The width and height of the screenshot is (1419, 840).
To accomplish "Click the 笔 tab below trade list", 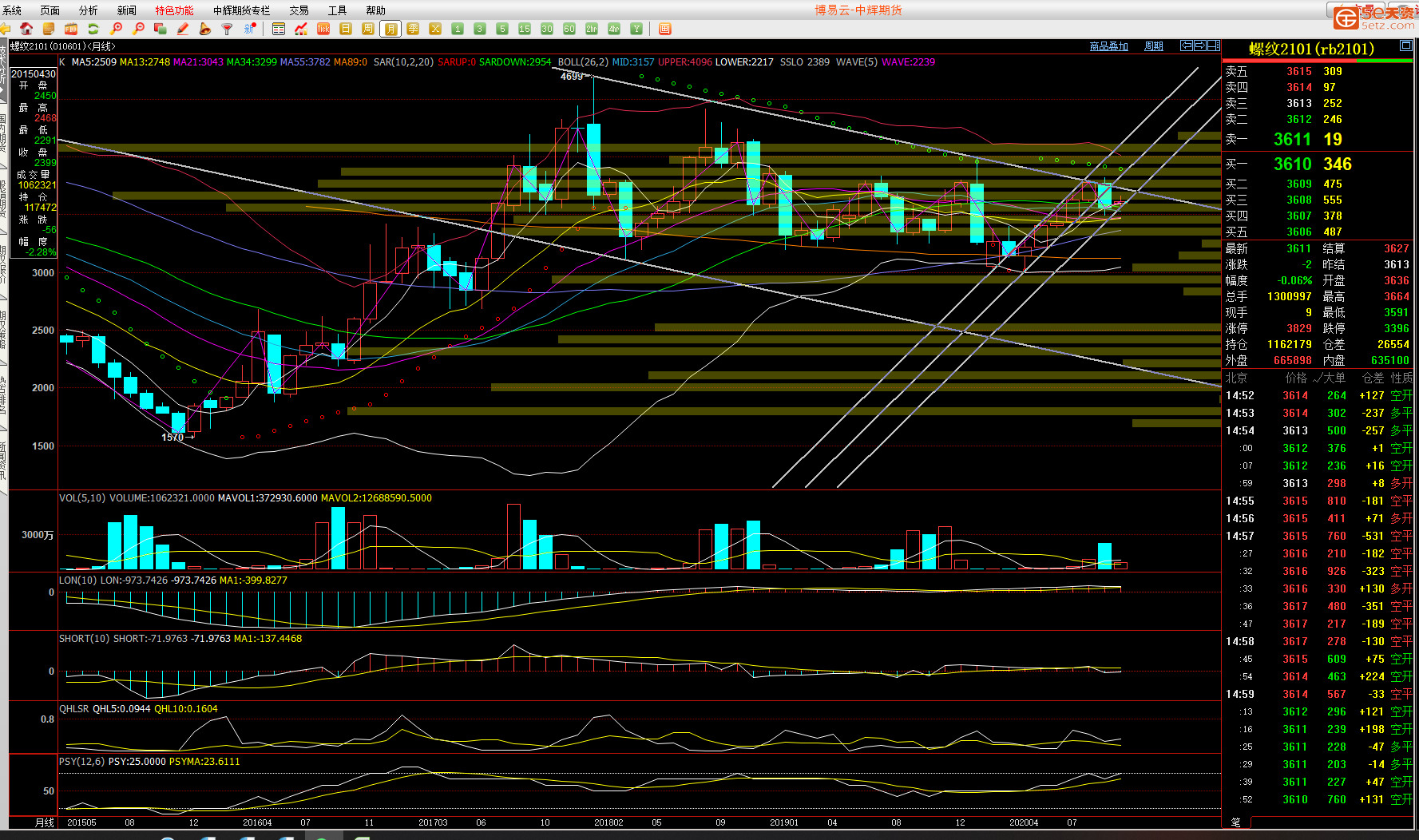I will point(1236,822).
